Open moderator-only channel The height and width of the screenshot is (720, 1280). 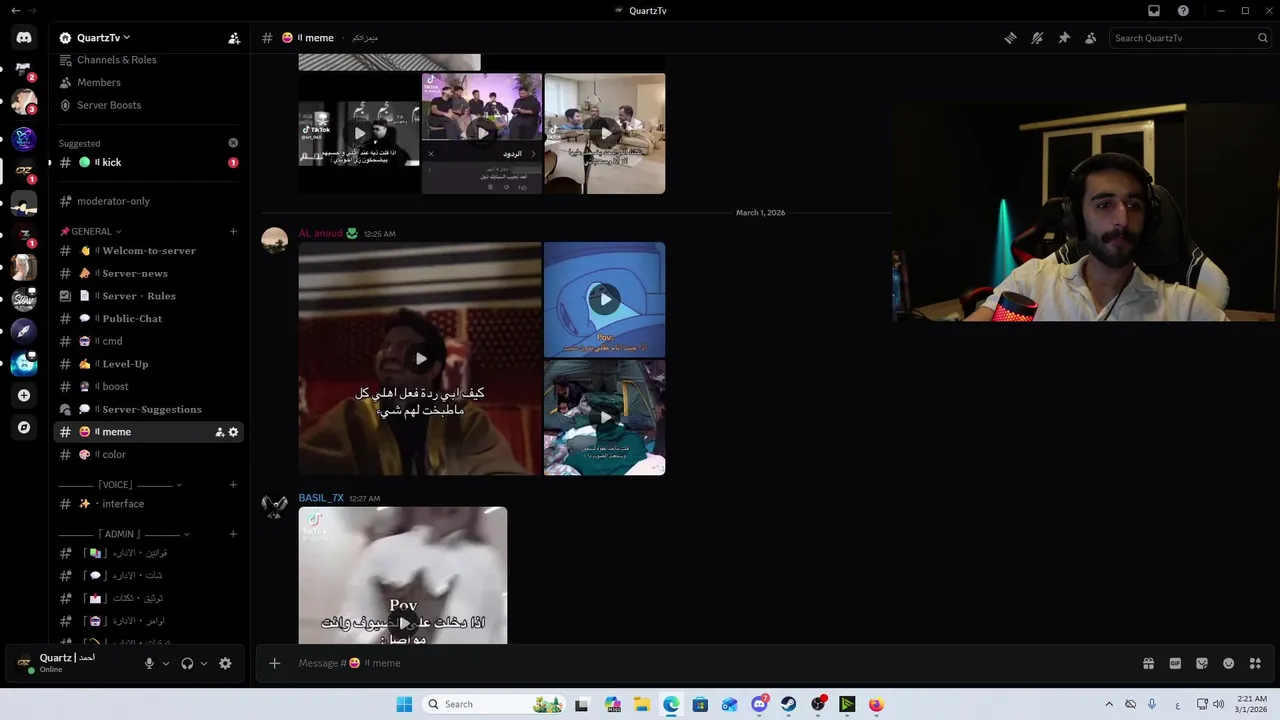click(148, 201)
